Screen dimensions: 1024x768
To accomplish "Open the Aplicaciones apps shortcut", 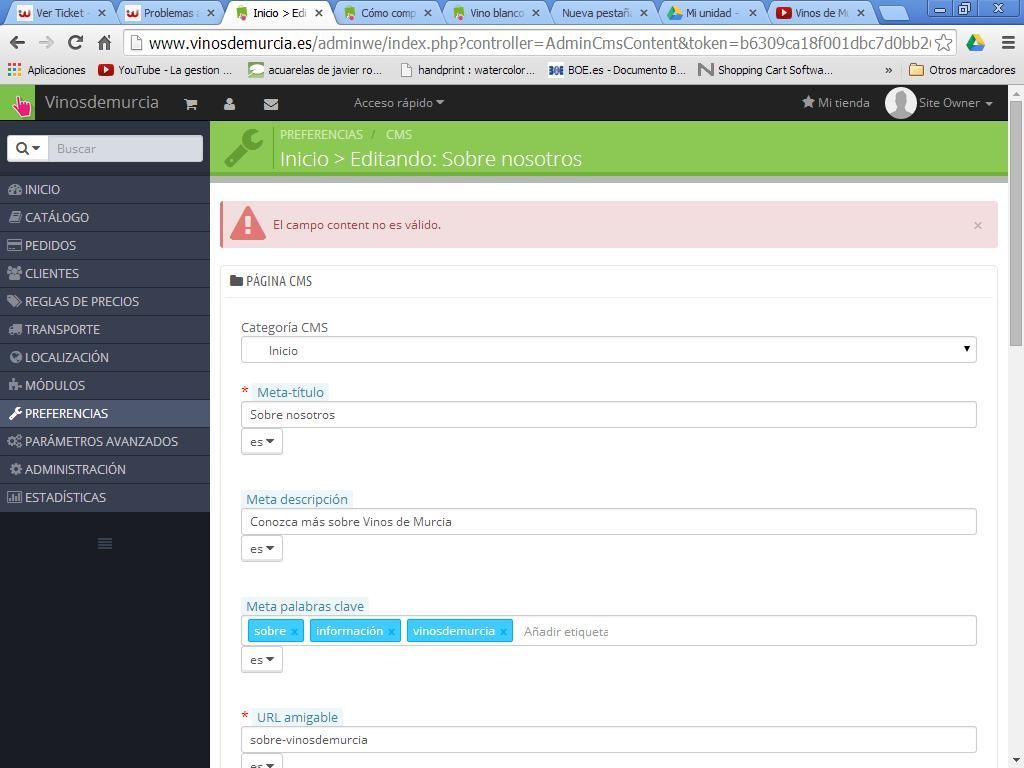I will pyautogui.click(x=46, y=70).
